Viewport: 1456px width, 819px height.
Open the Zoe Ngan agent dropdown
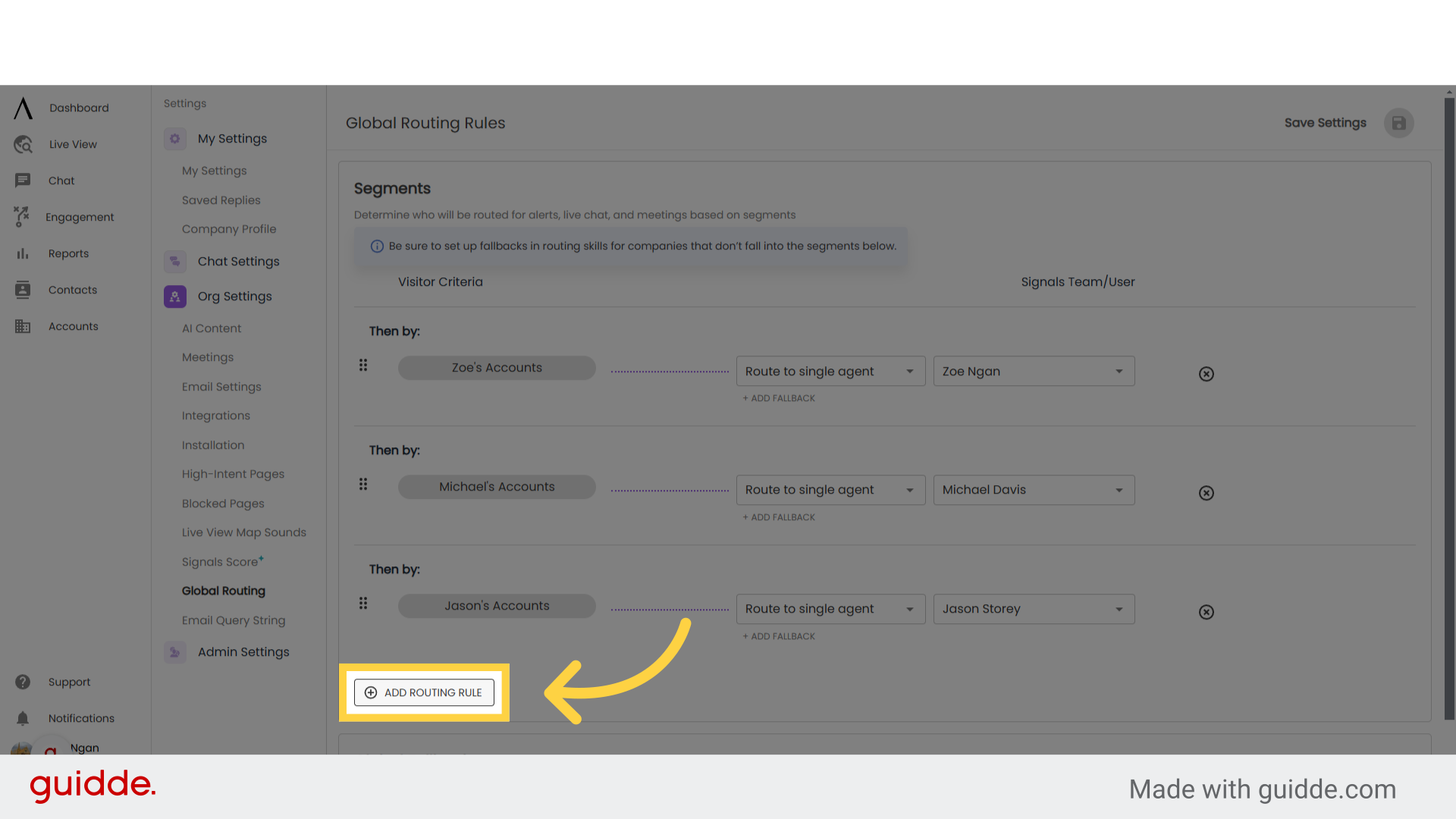pyautogui.click(x=1034, y=371)
